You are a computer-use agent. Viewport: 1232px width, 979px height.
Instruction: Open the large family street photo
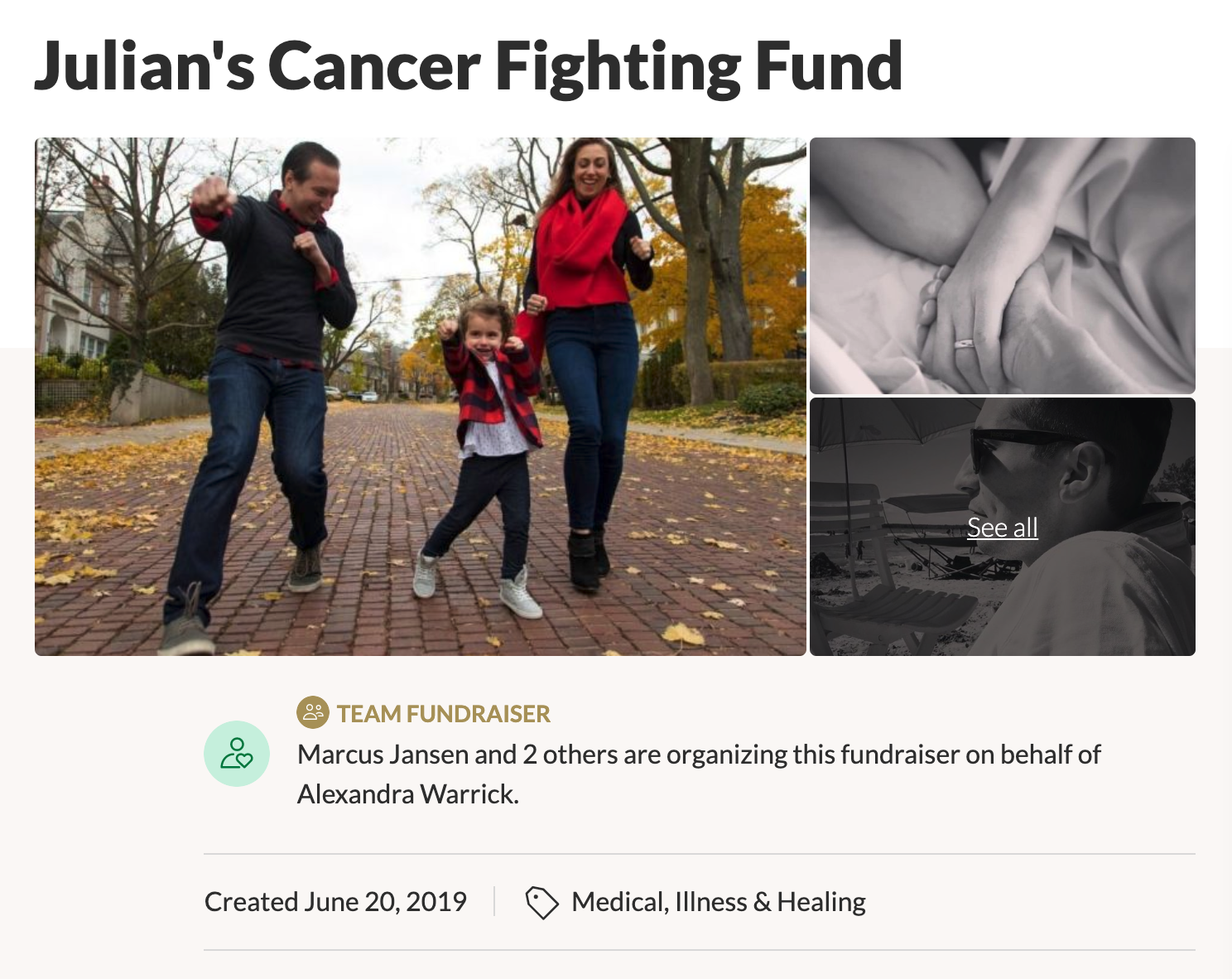pos(421,397)
